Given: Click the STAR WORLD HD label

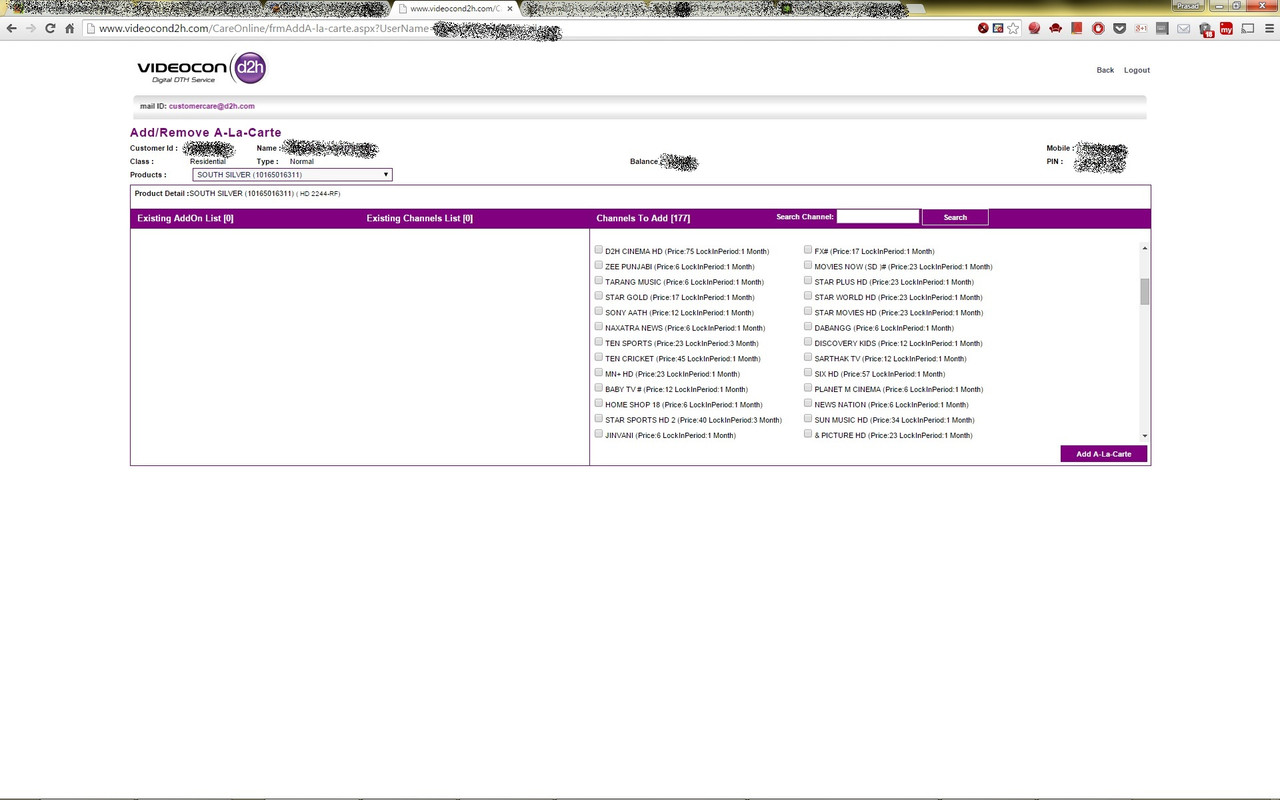Looking at the screenshot, I should [899, 297].
